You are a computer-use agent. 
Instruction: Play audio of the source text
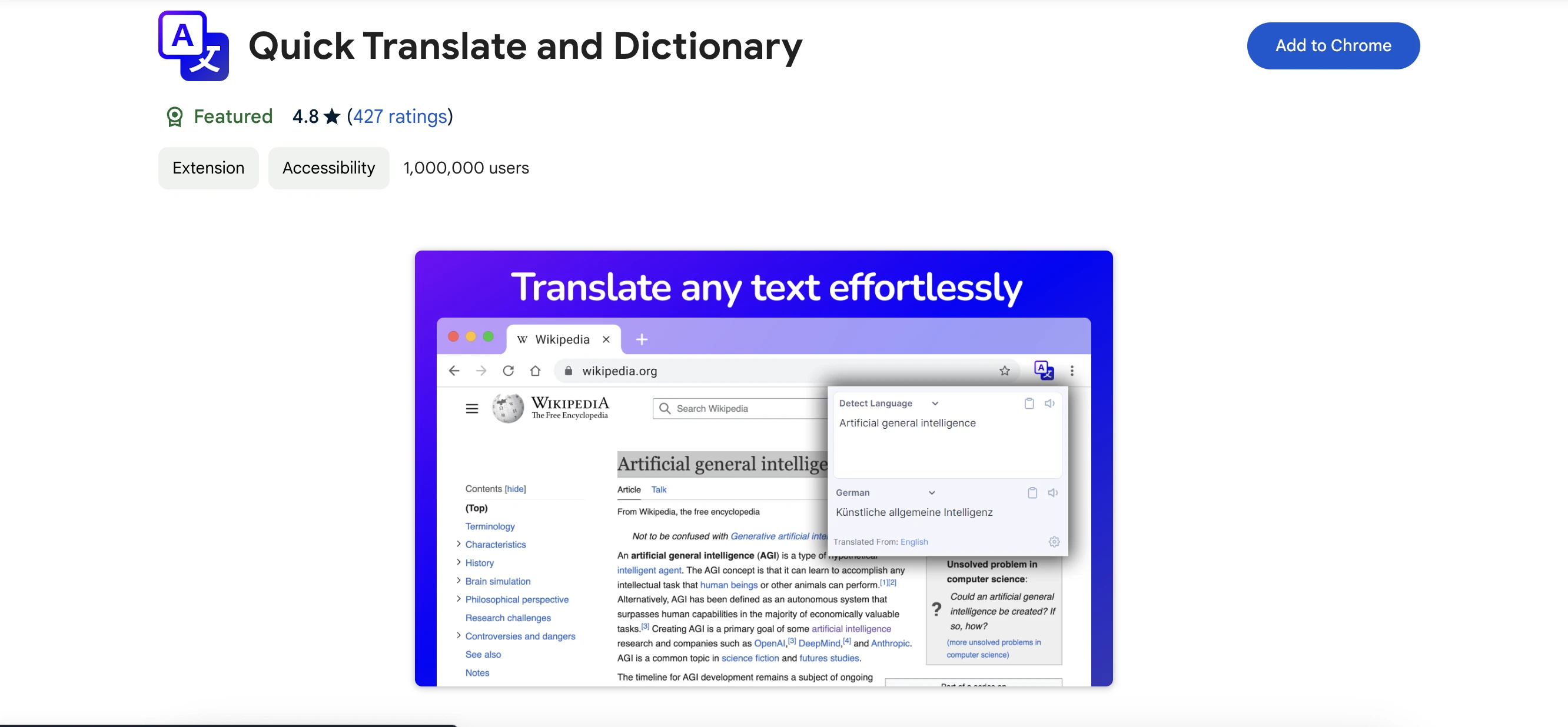point(1049,403)
